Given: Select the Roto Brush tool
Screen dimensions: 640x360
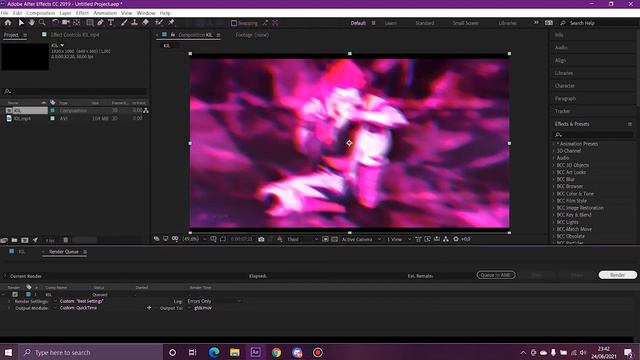Looking at the screenshot, I should coord(159,23).
